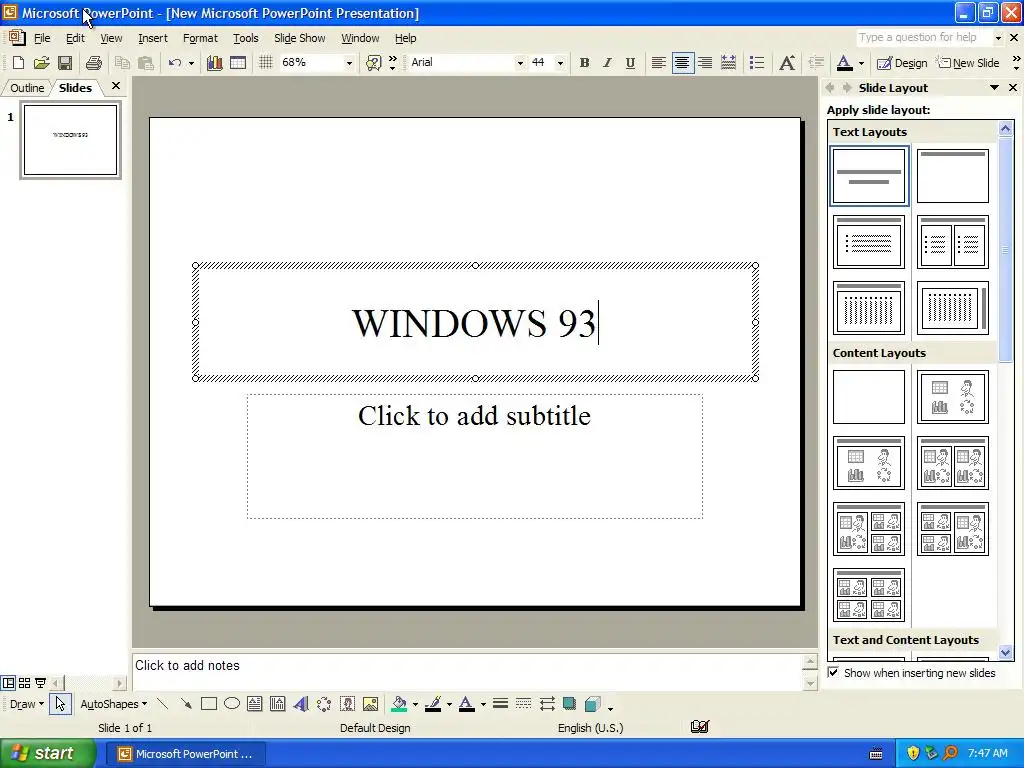Start Slide Show from current slide icon
The height and width of the screenshot is (768, 1024).
coord(40,683)
